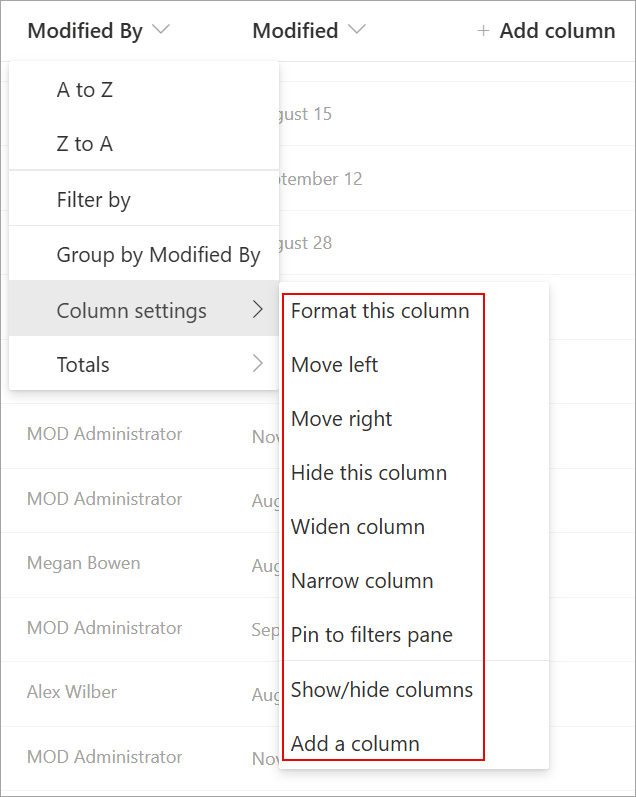This screenshot has width=636, height=797.
Task: Sort Modified By from Z to A
Action: click(x=144, y=144)
